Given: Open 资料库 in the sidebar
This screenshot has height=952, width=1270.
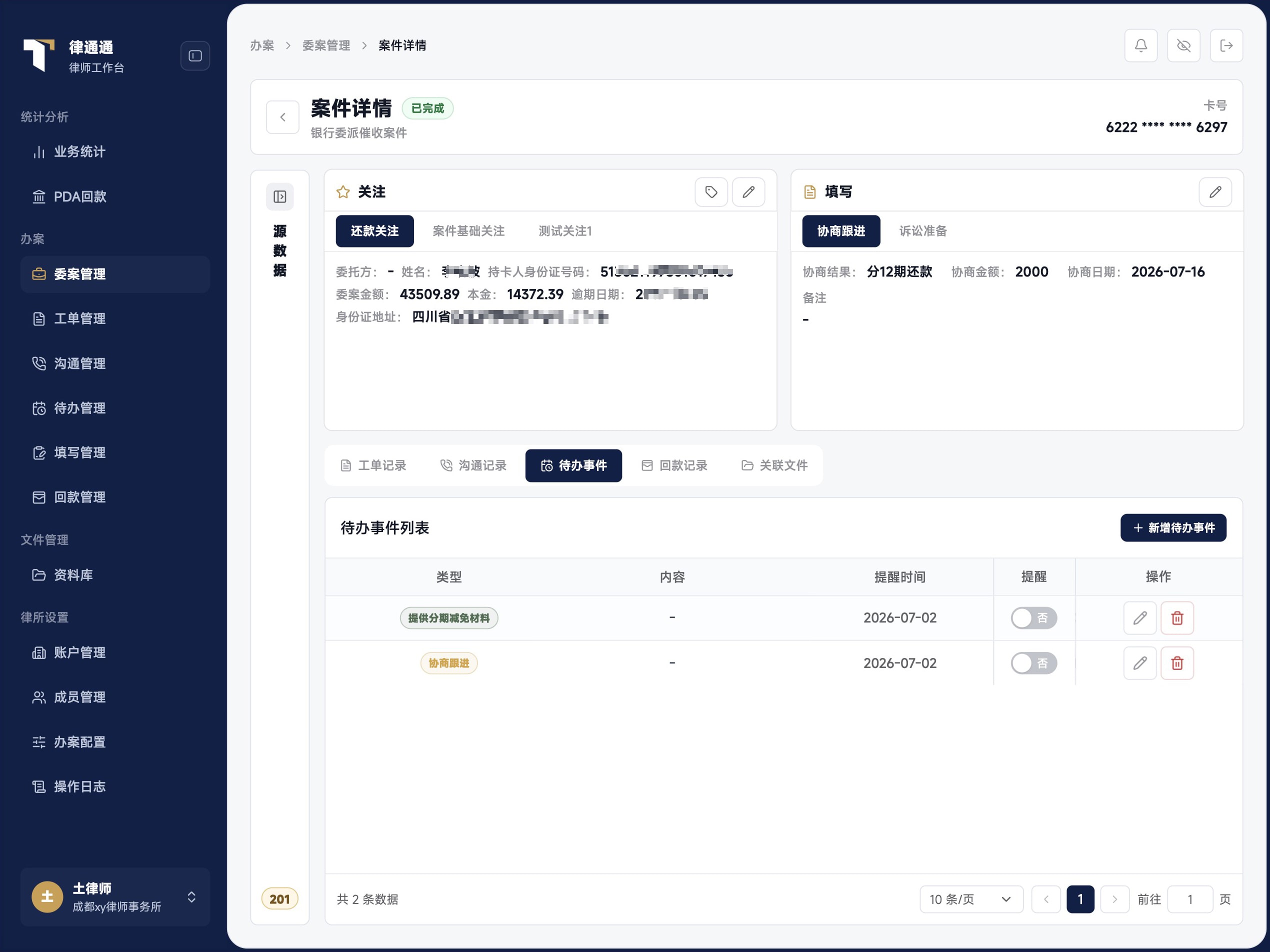Looking at the screenshot, I should [115, 575].
